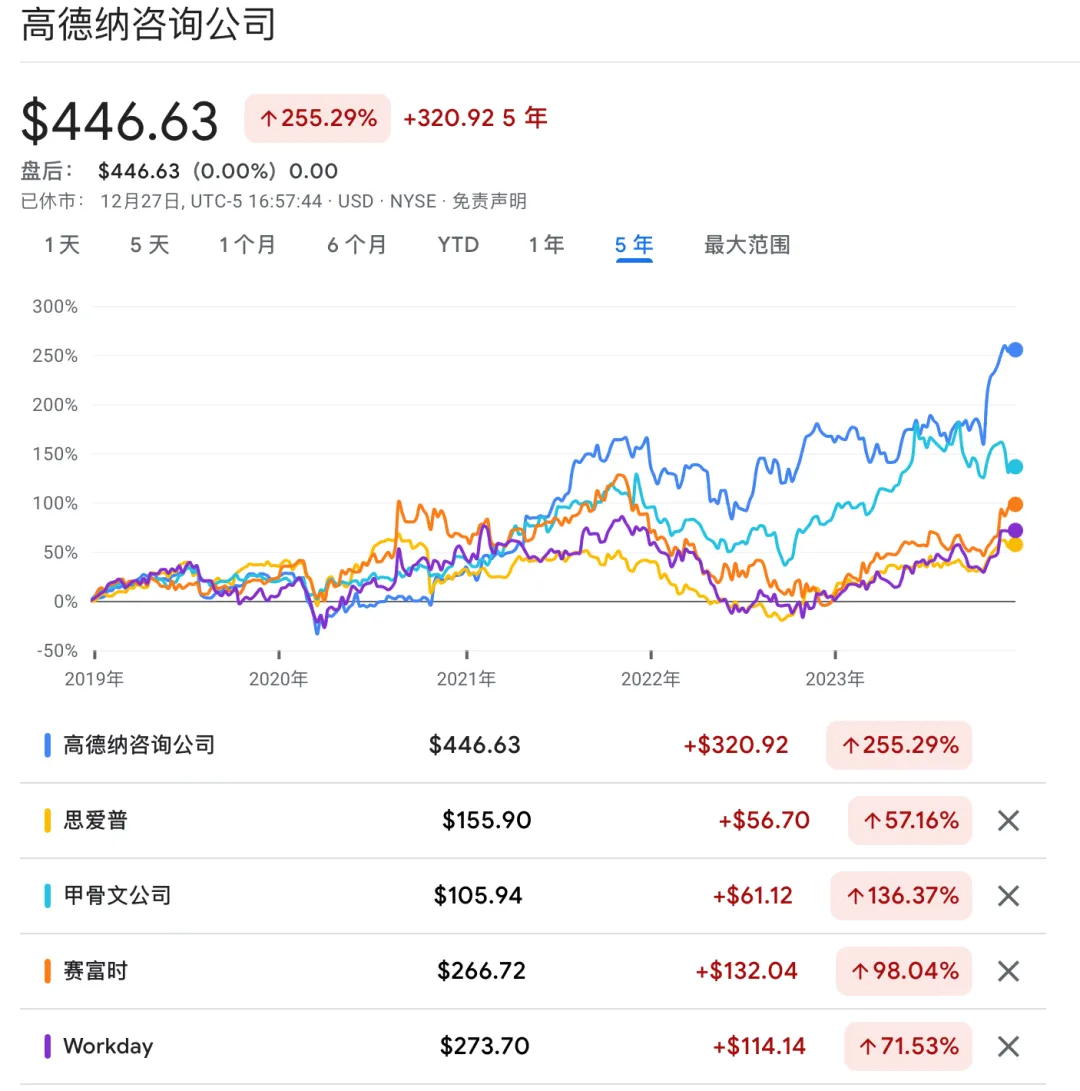Show the 最大范围 chart range
The height and width of the screenshot is (1091, 1080).
pos(747,245)
